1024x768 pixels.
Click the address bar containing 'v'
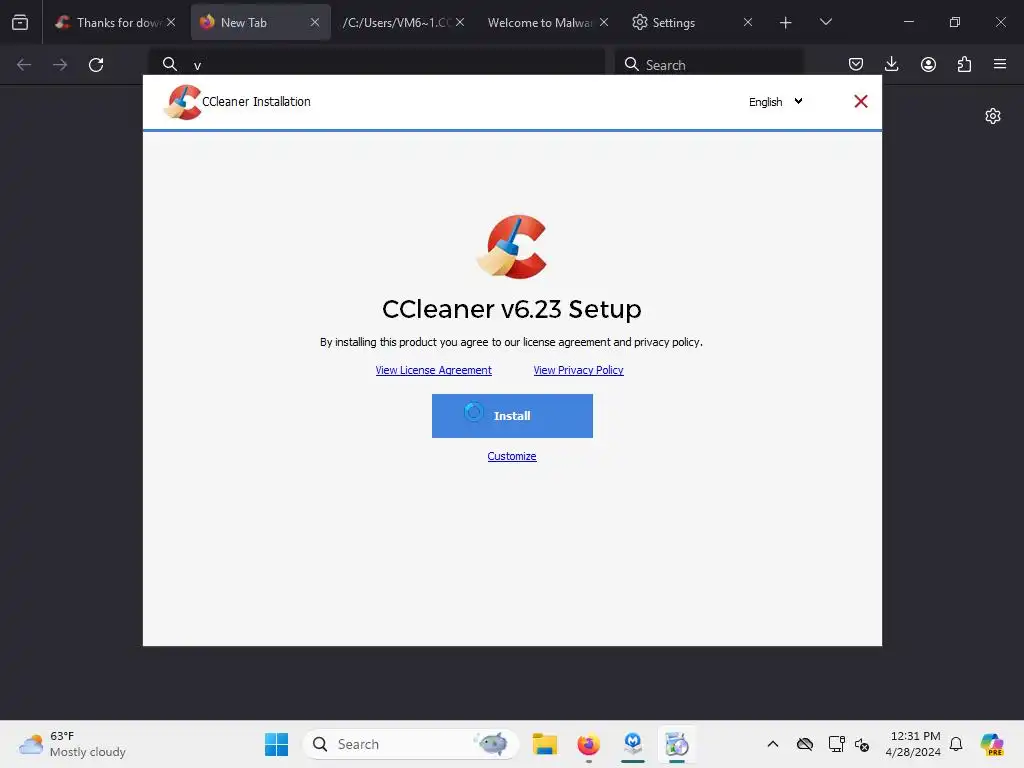click(377, 64)
